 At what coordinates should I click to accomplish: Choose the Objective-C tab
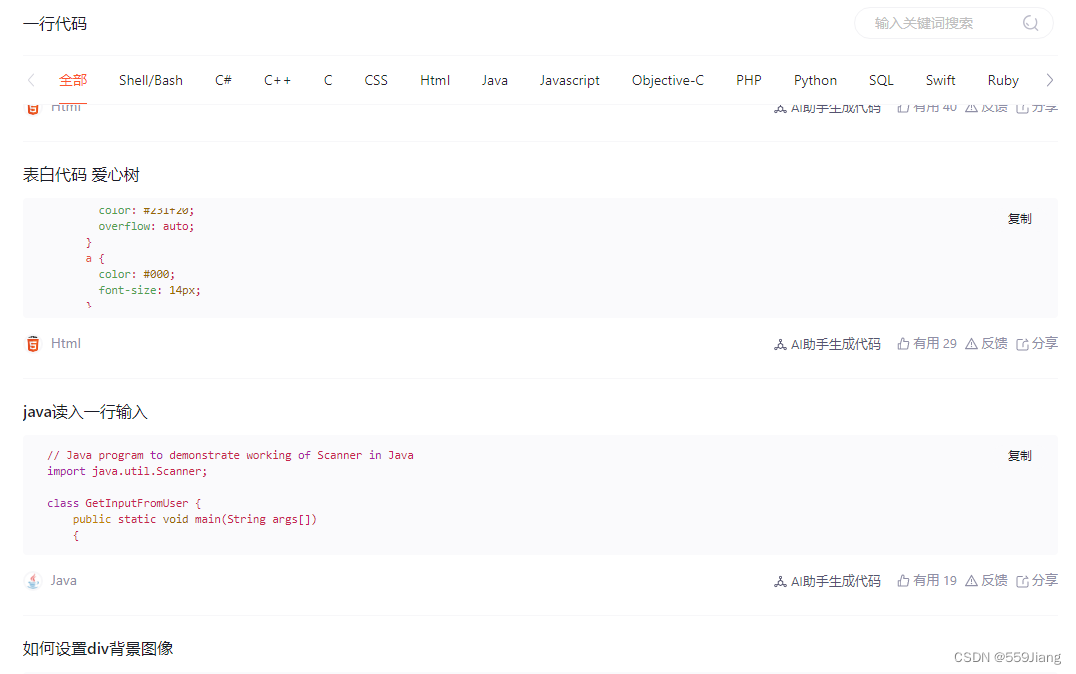pyautogui.click(x=668, y=80)
